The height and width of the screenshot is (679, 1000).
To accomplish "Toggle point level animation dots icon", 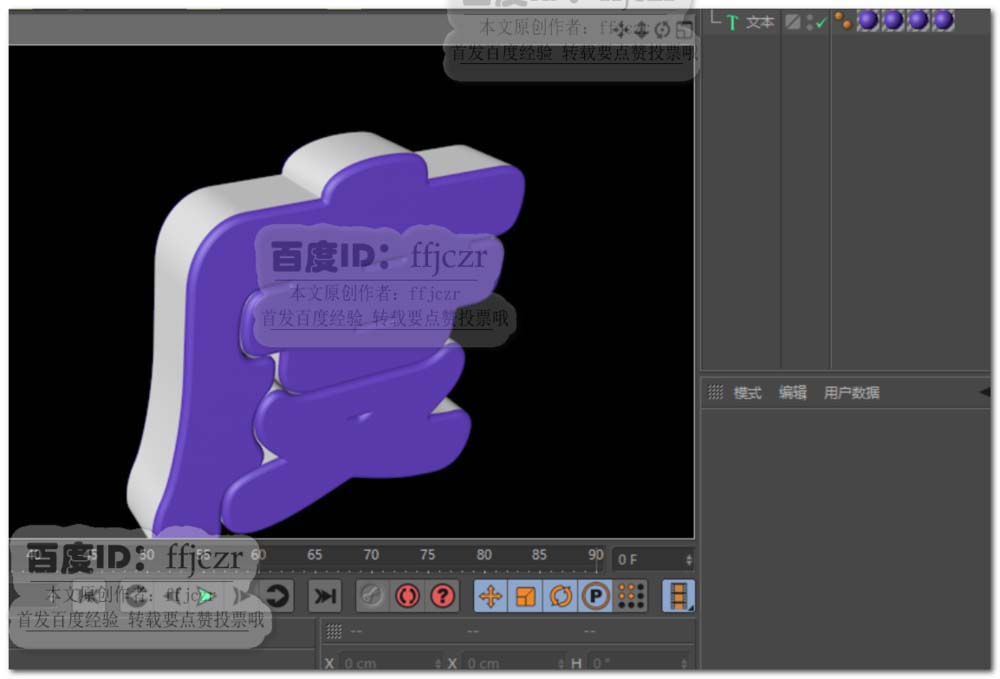I will (x=631, y=597).
